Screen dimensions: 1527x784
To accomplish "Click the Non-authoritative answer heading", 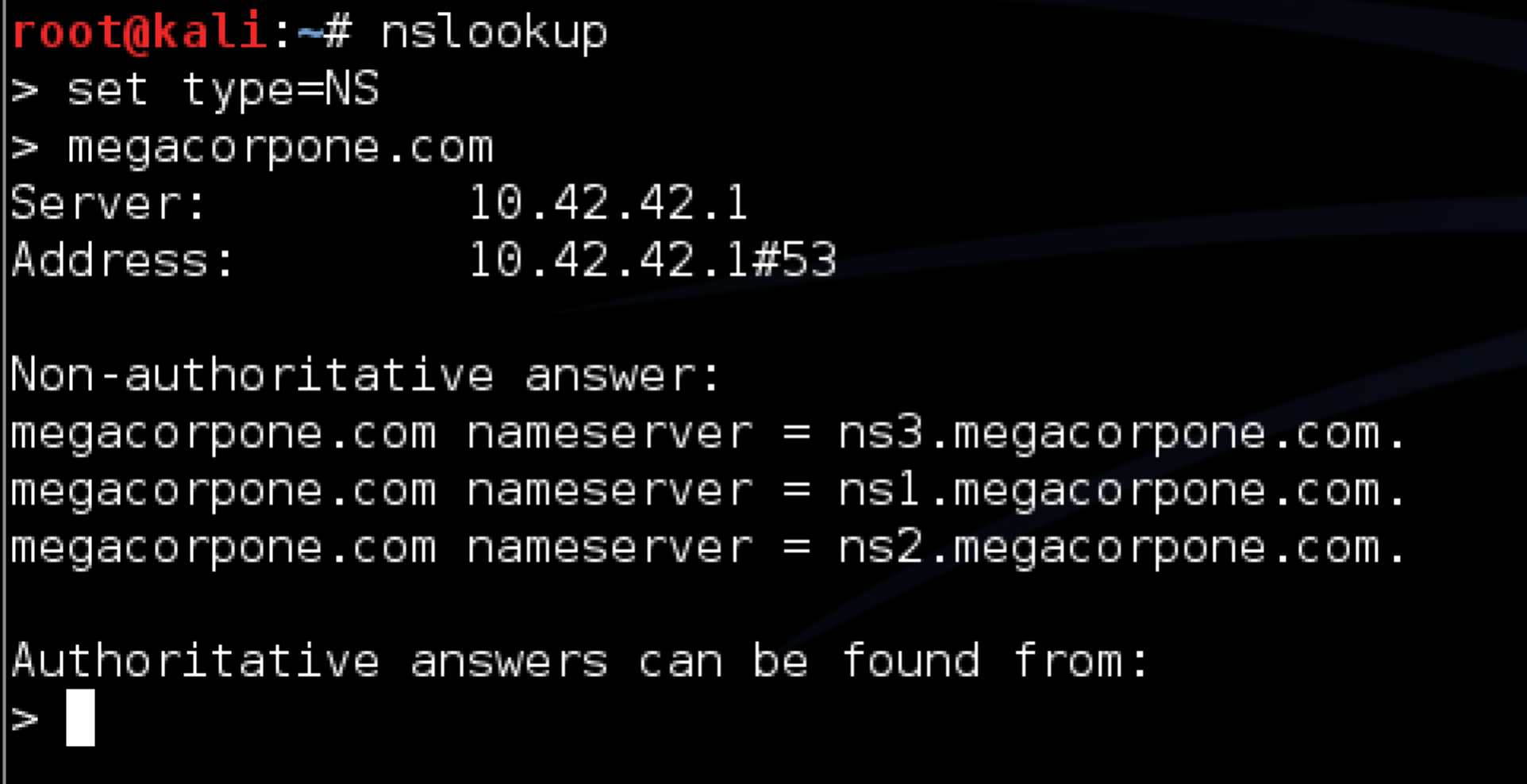I will pos(365,375).
